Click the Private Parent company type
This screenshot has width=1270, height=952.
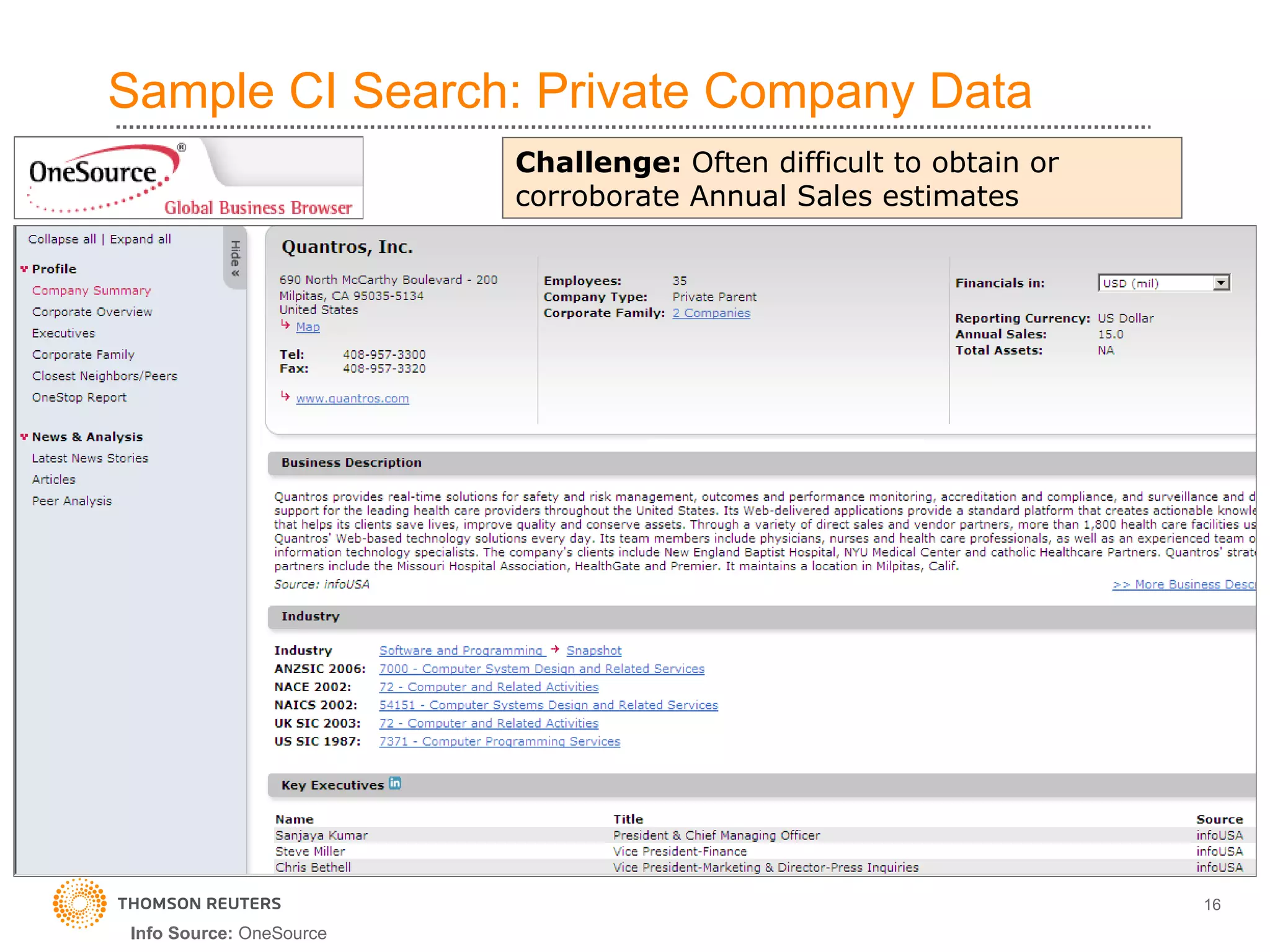pos(714,297)
